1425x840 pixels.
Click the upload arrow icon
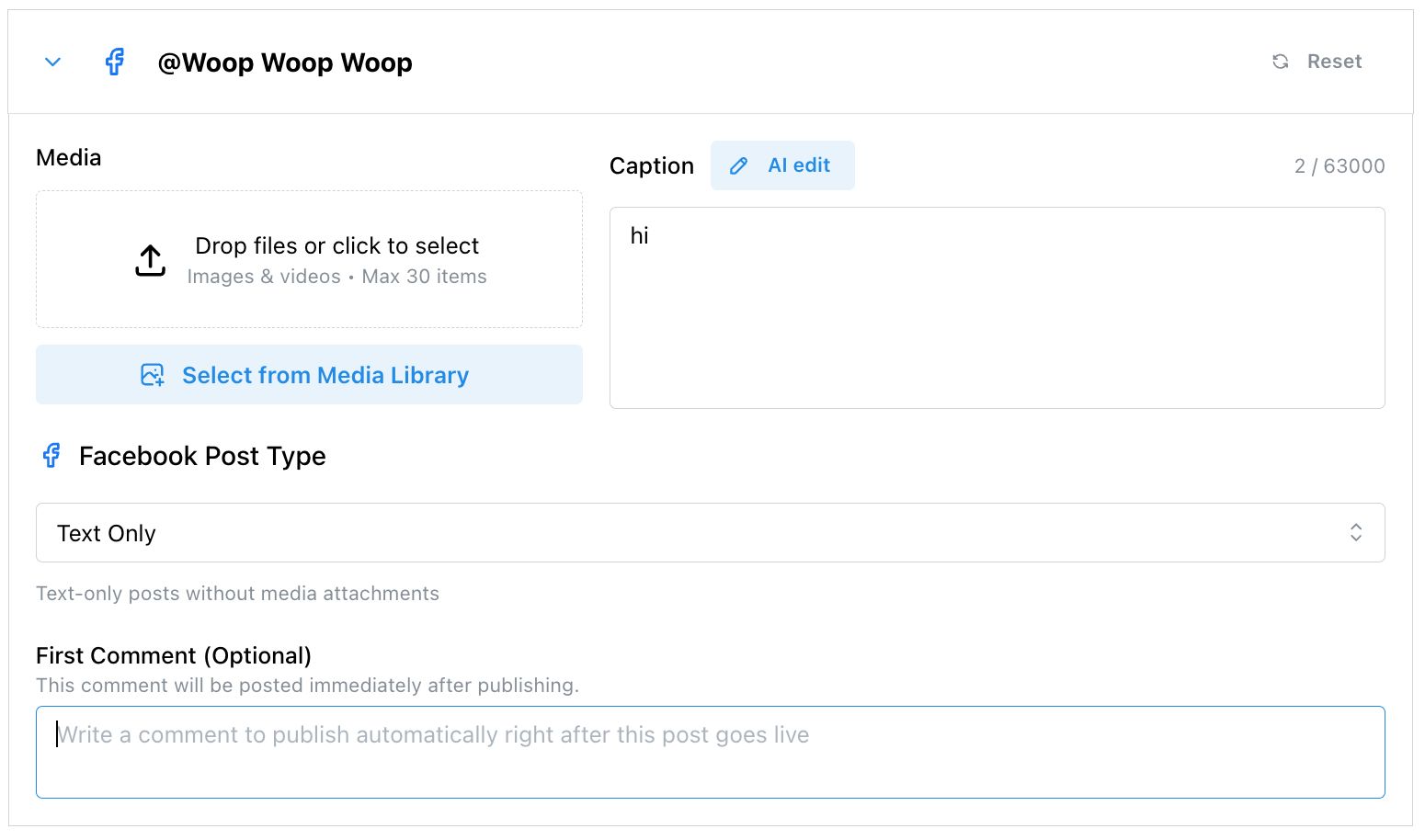(151, 260)
